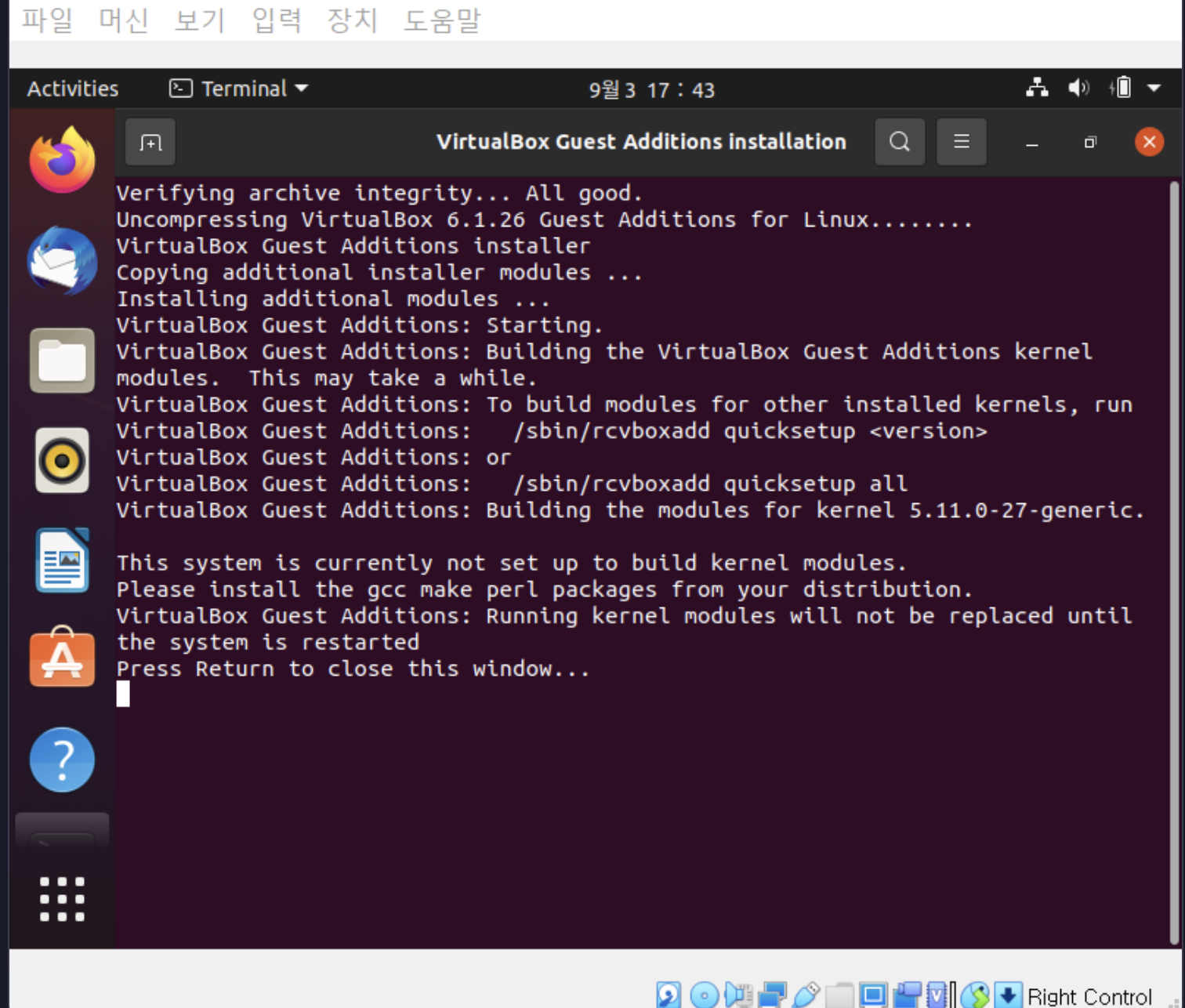Click line 'Uncompressing VirtualBox 6.1.26 Guest Additions'
Image resolution: width=1185 pixels, height=1008 pixels.
click(x=545, y=219)
